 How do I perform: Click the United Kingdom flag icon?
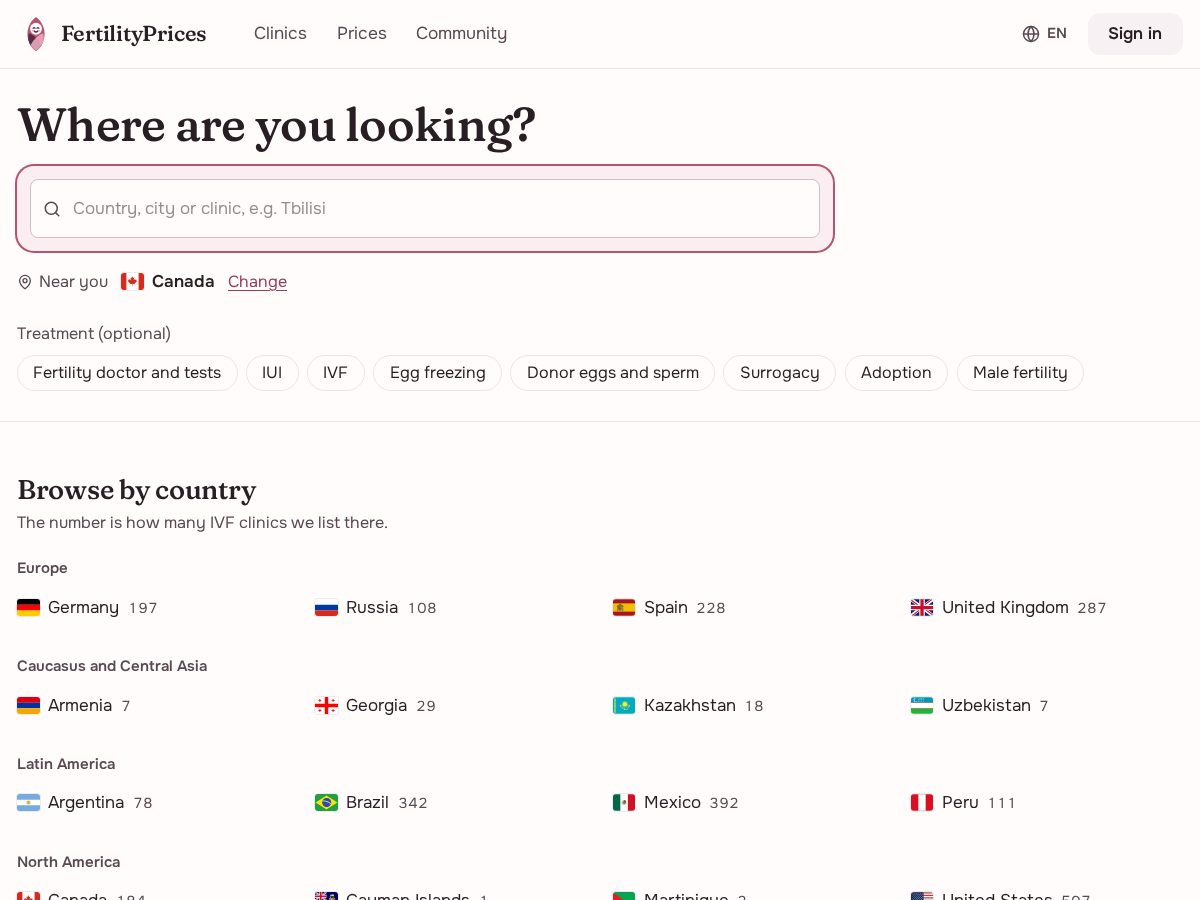click(922, 608)
